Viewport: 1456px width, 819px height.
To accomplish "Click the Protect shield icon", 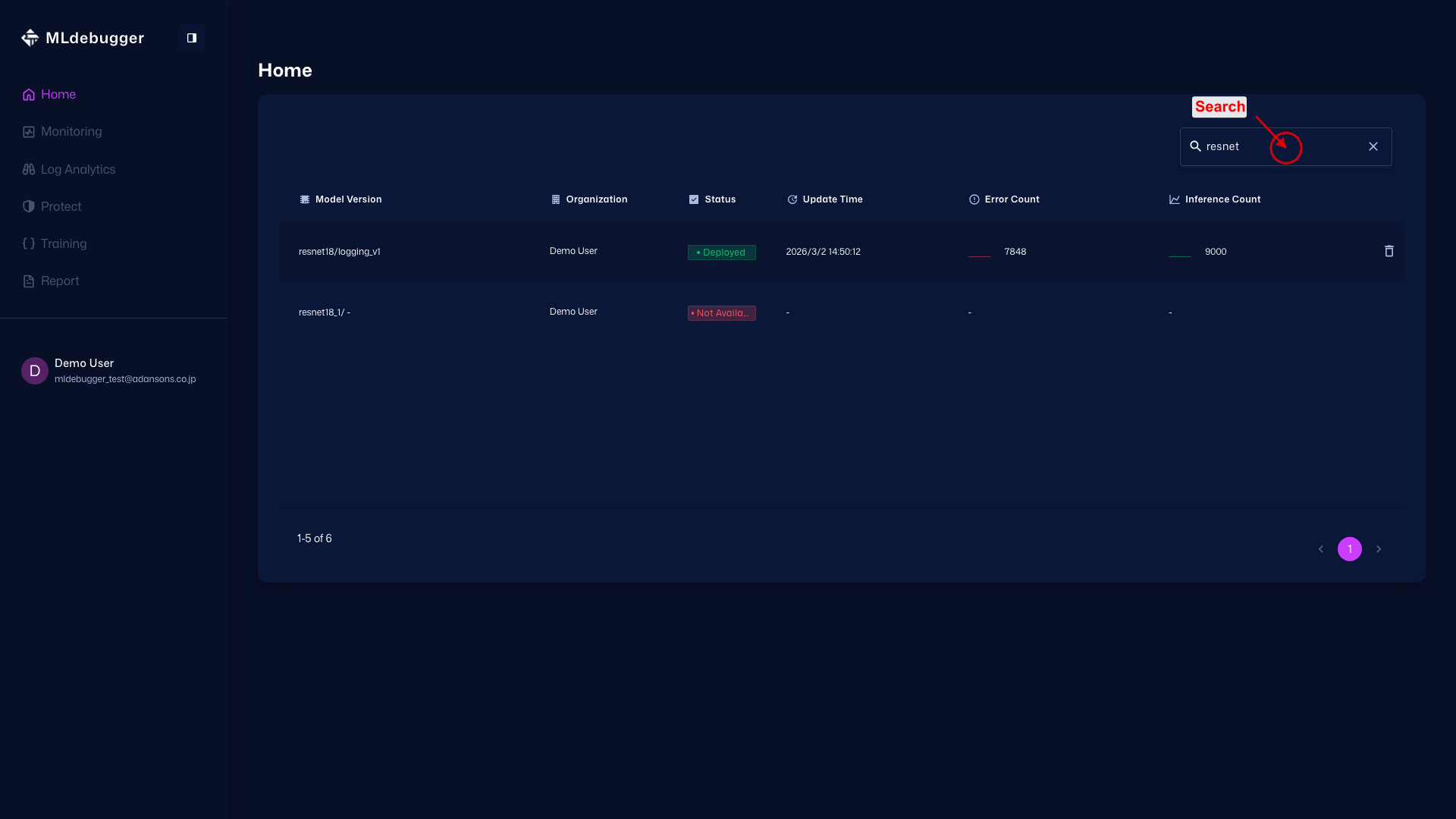I will click(x=29, y=206).
